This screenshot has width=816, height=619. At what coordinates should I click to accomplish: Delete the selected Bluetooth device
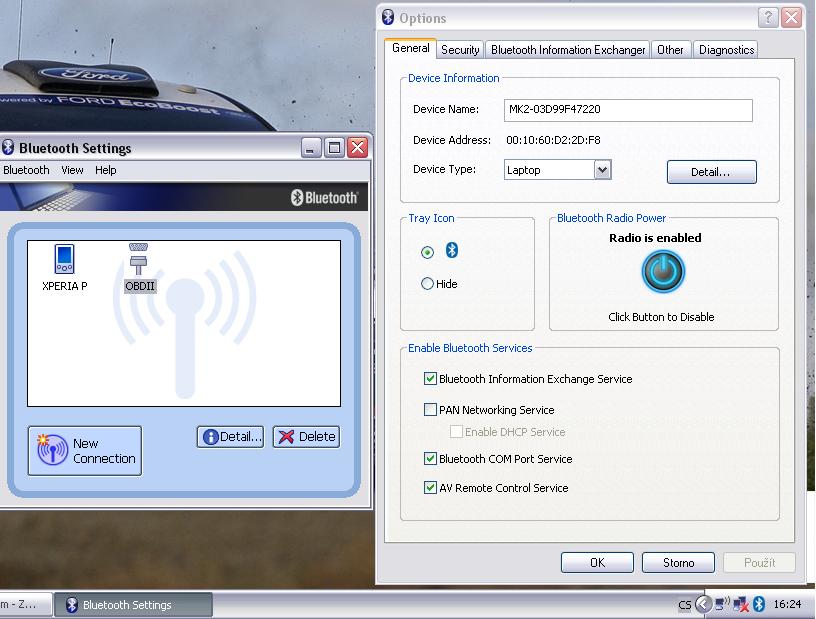(306, 437)
